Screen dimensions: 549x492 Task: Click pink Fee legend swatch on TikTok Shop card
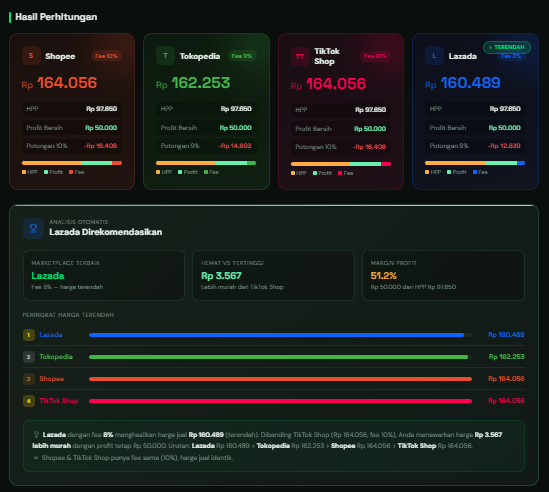pos(340,173)
